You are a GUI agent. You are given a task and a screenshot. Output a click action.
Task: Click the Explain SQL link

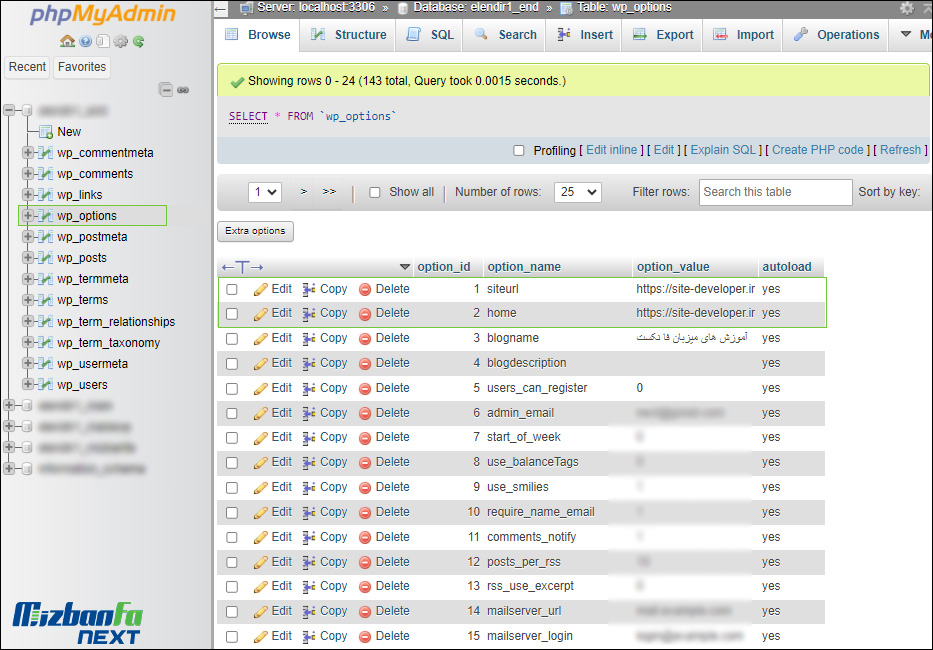[x=723, y=150]
